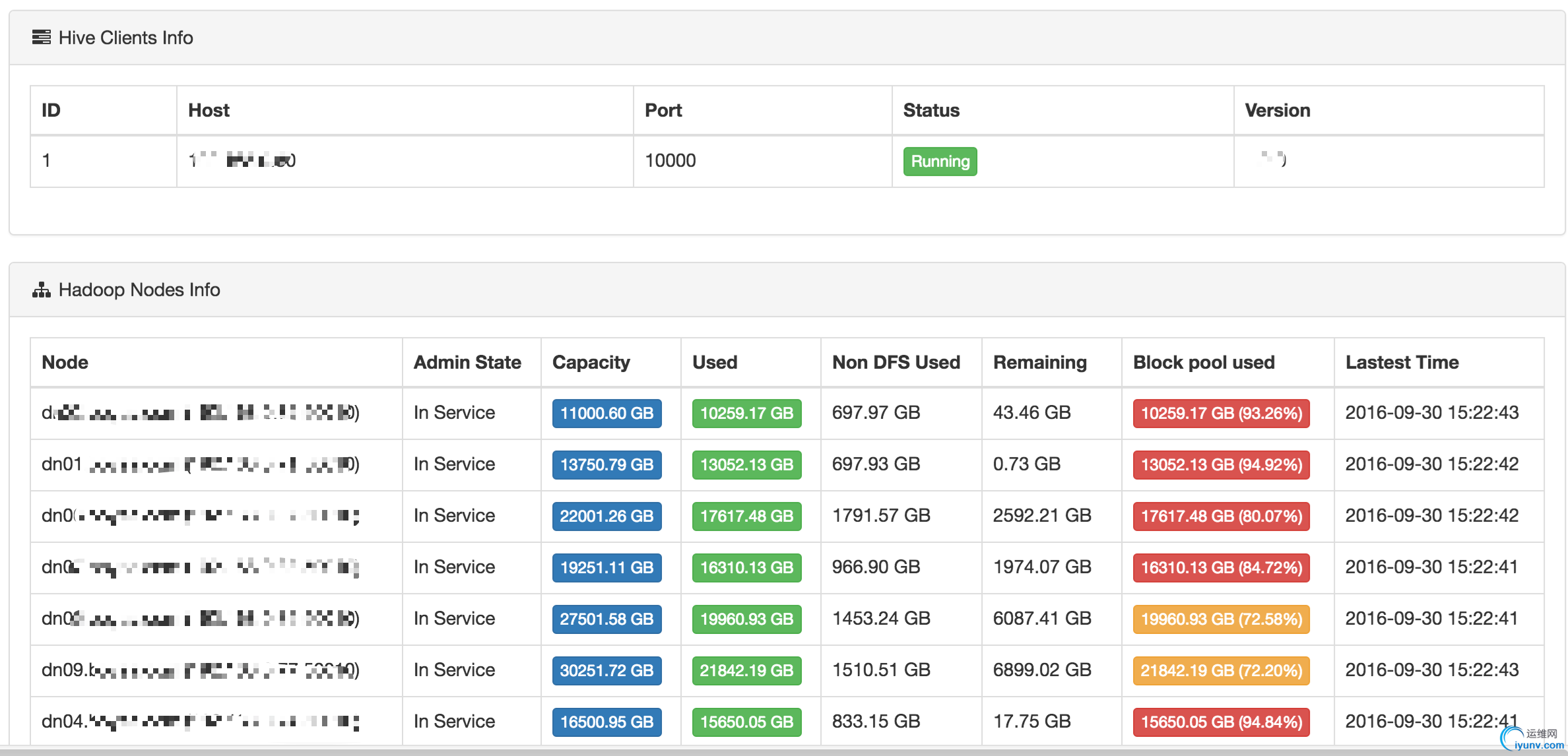
Task: Click the 13750.79 GB capacity badge
Action: pos(606,464)
